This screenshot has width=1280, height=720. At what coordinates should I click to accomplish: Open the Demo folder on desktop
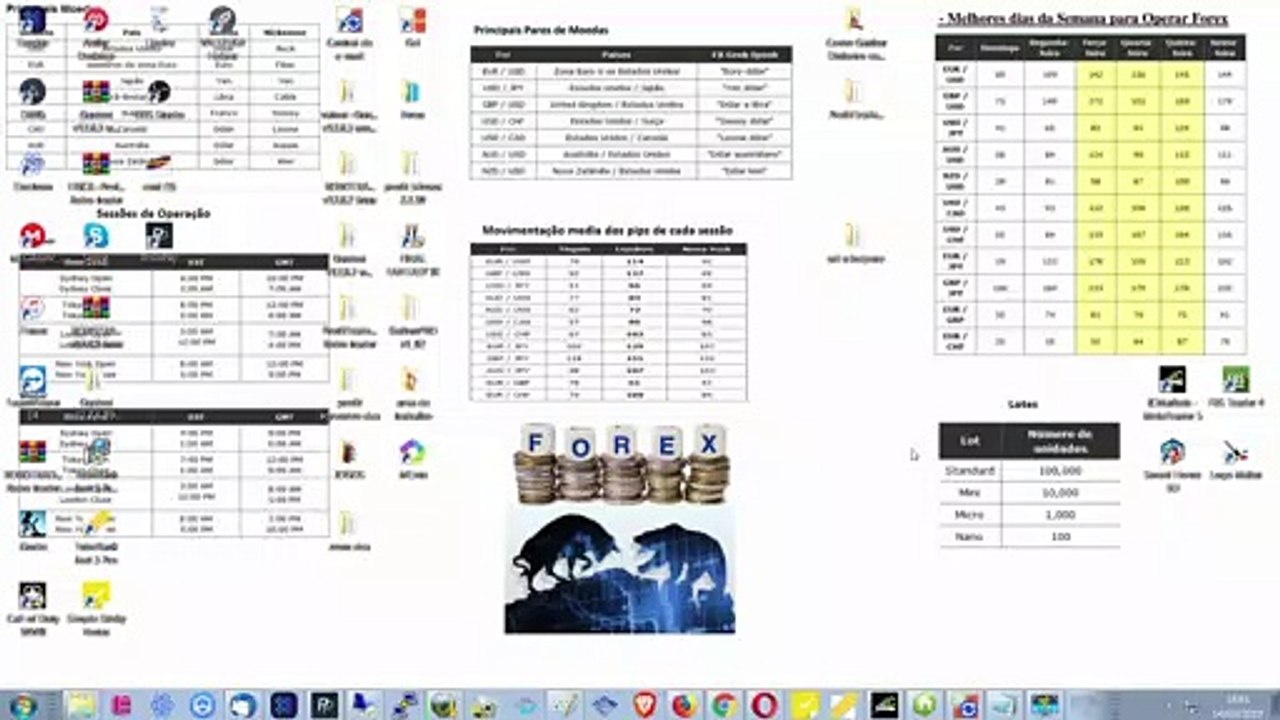point(412,98)
